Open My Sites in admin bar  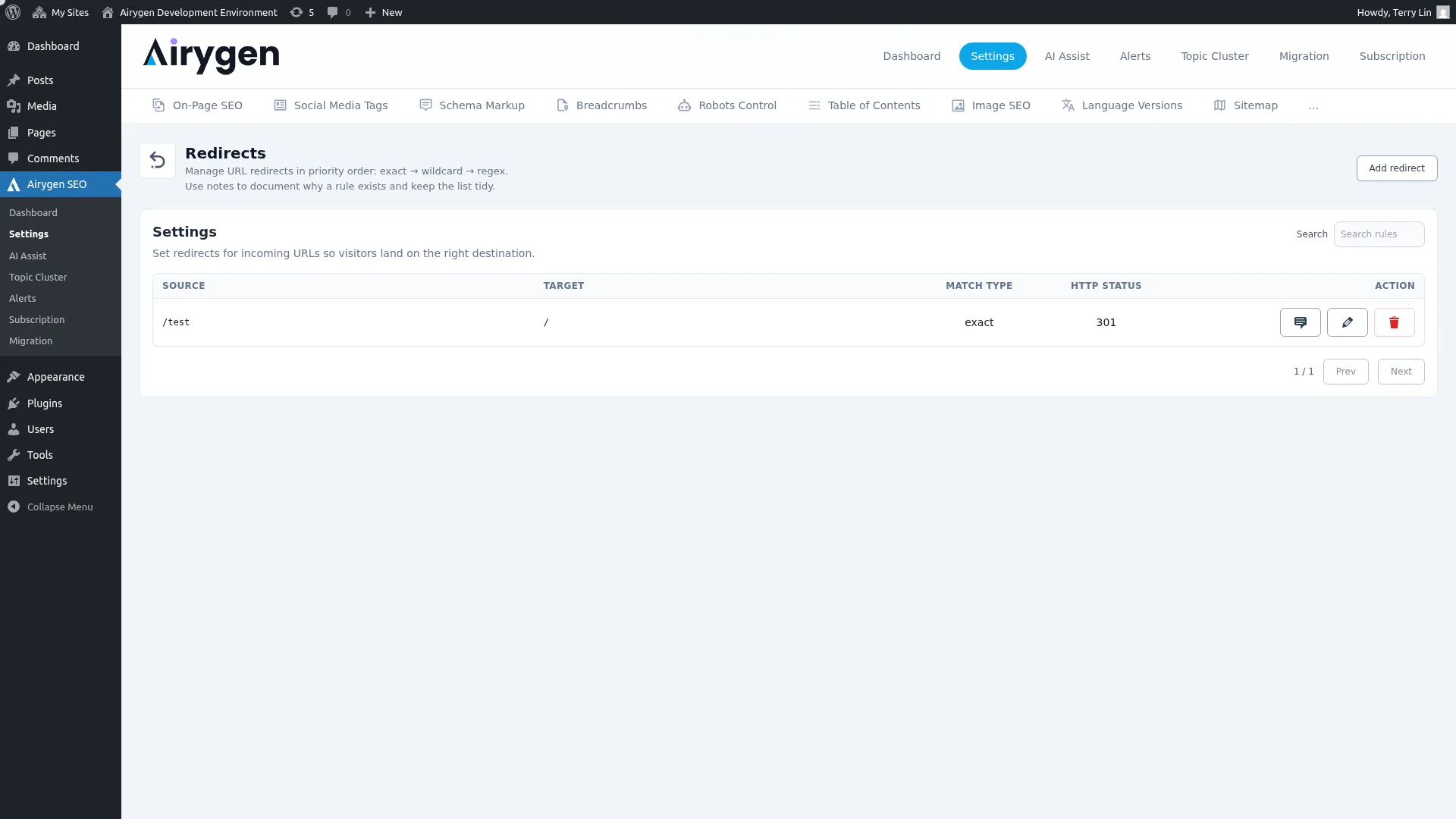click(x=61, y=12)
